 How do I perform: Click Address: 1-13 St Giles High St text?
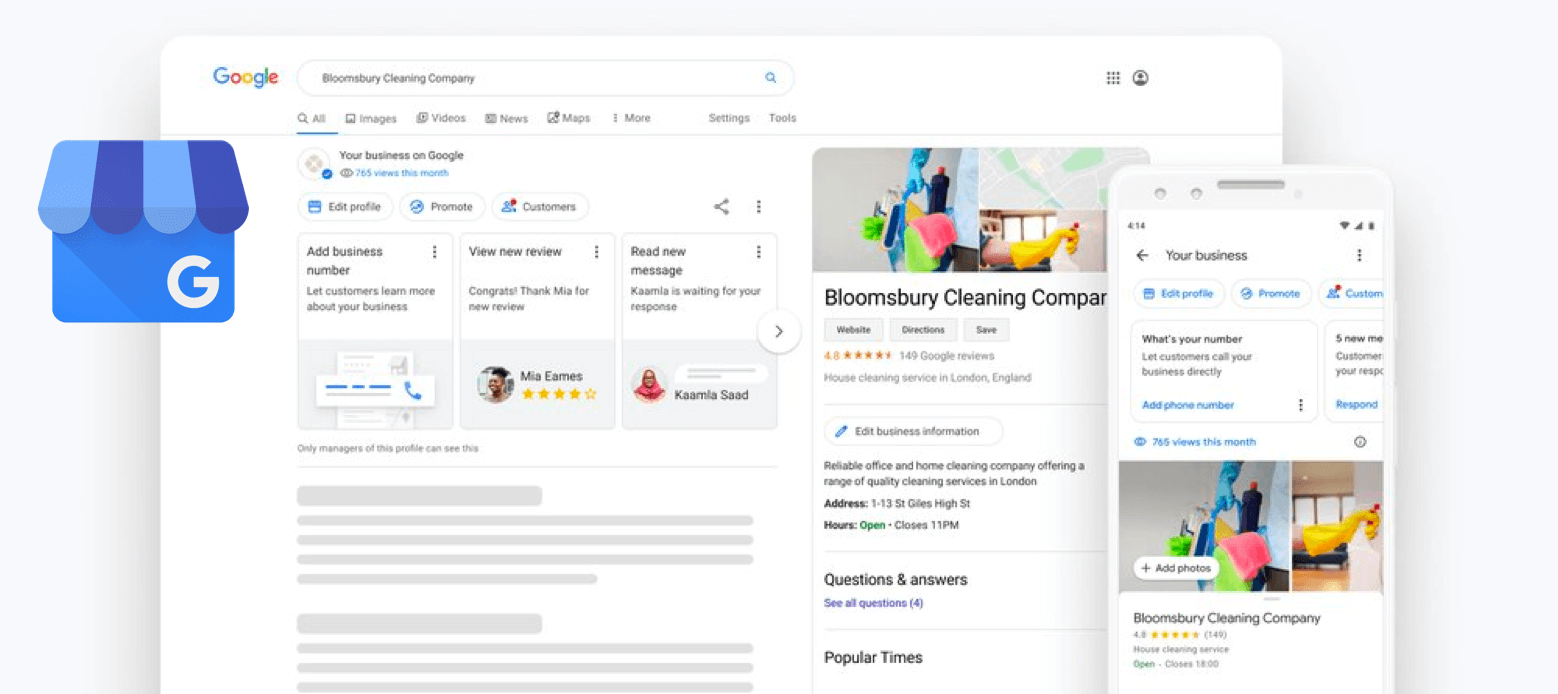[x=897, y=503]
